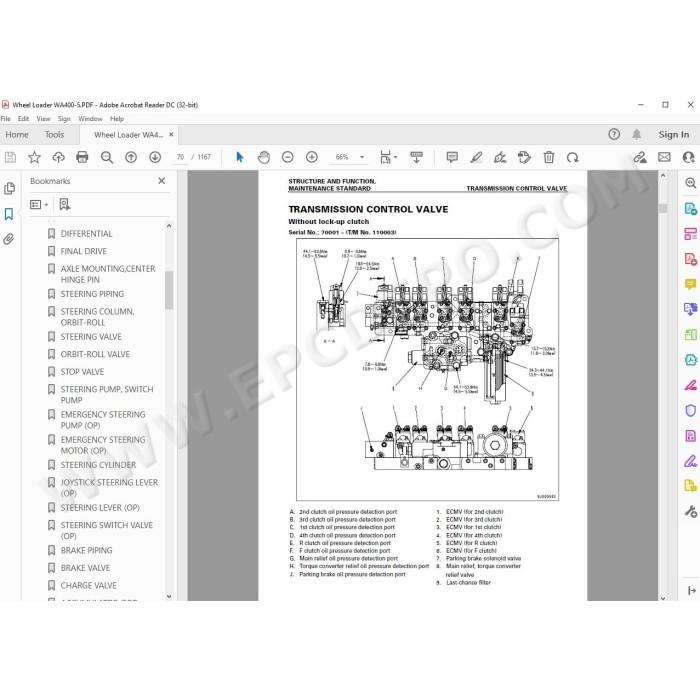Screen dimensions: 700x700
Task: Add document to starred files
Action: click(x=34, y=157)
